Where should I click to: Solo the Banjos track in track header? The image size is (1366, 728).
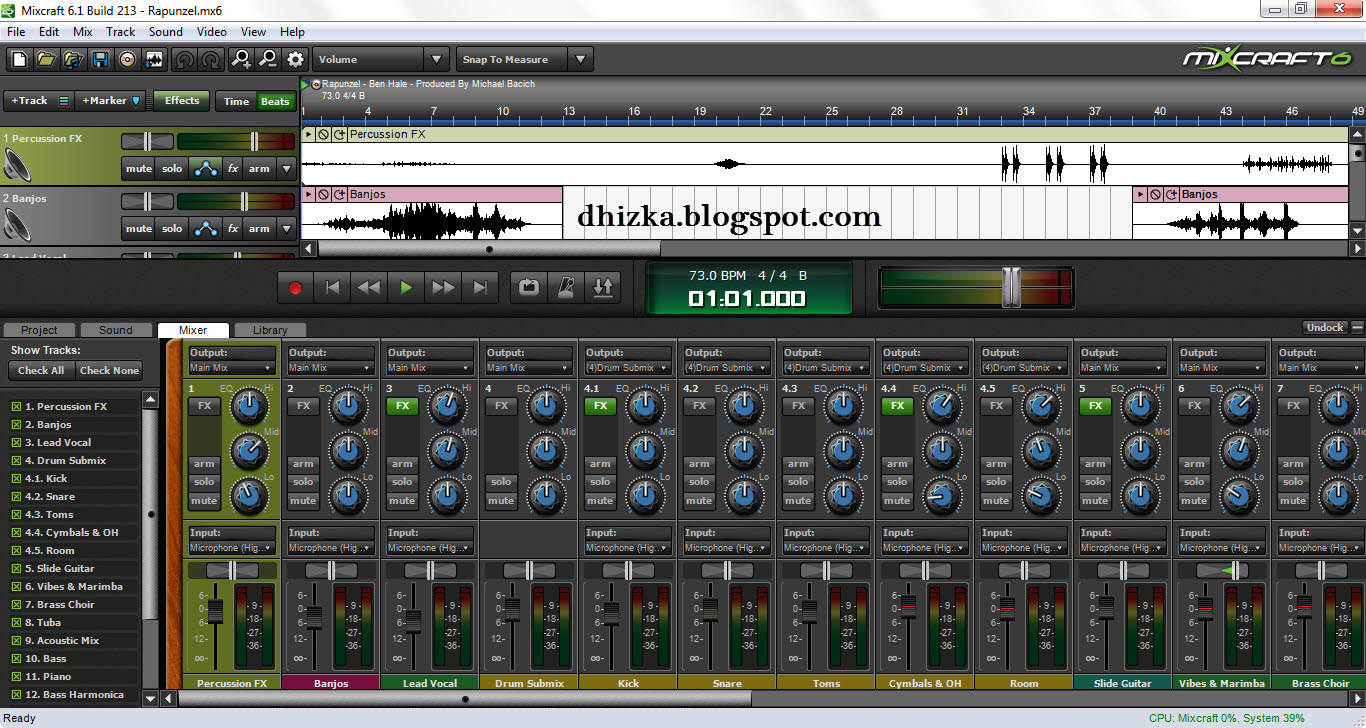coord(173,228)
